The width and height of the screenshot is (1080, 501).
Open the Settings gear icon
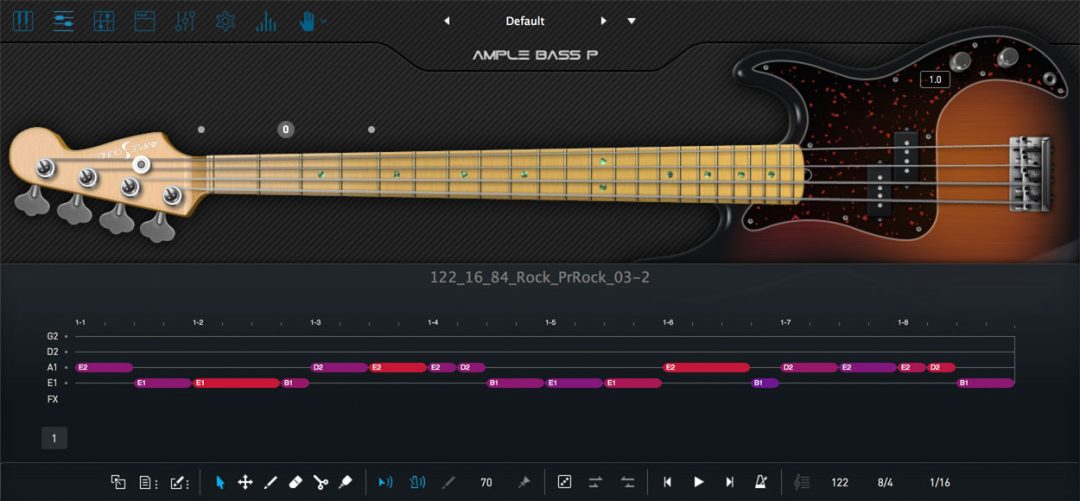click(x=225, y=21)
